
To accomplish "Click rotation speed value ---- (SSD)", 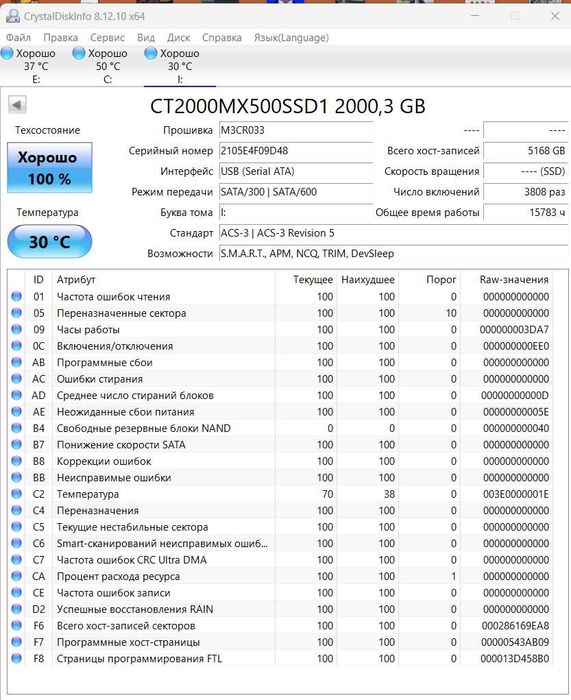I will [x=525, y=171].
